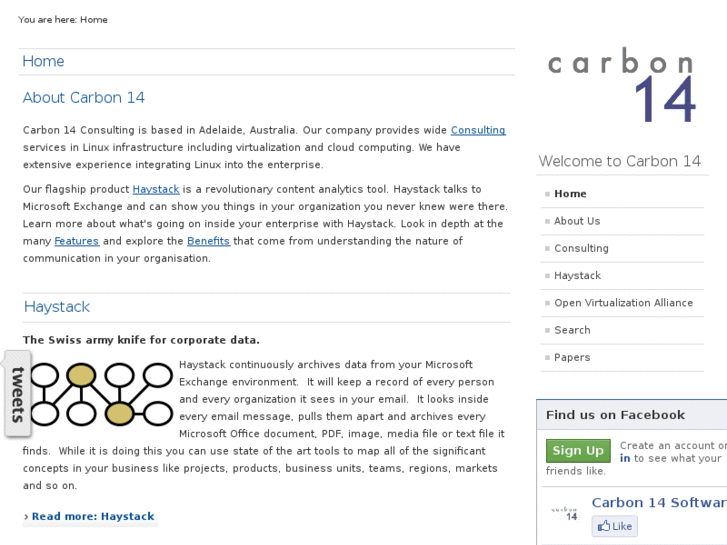
Task: Click the Carbon 14 Facebook page thumbnail
Action: coord(566,513)
